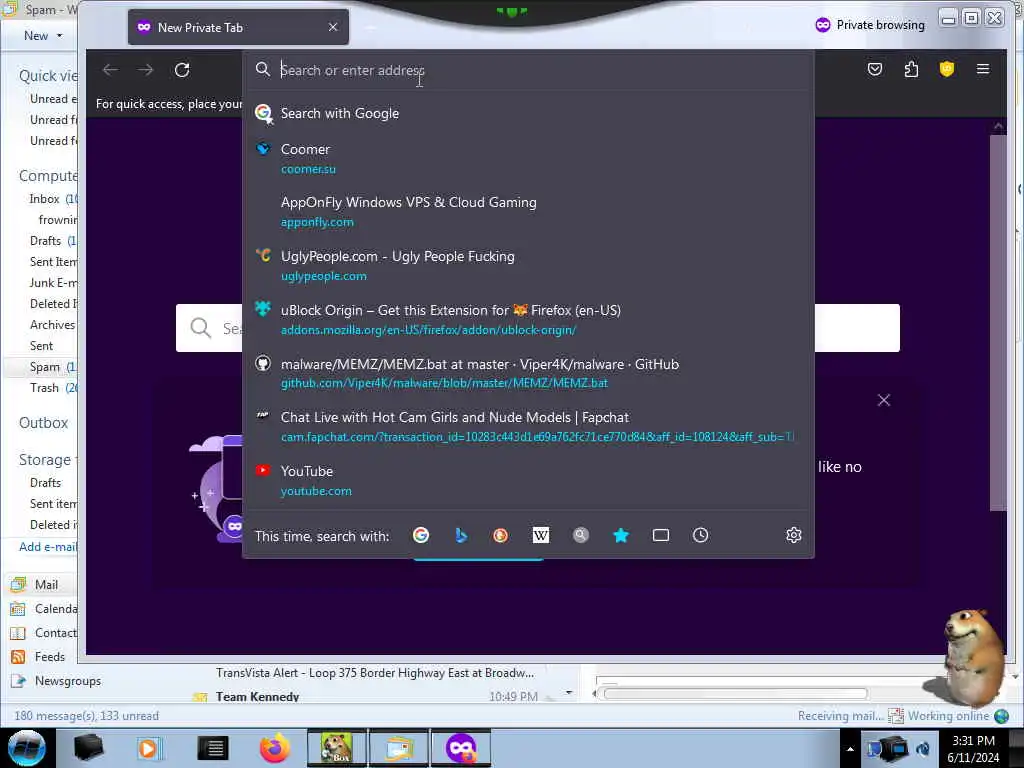Open the uBlock Origin shield icon
The width and height of the screenshot is (1024, 768).
pos(946,69)
